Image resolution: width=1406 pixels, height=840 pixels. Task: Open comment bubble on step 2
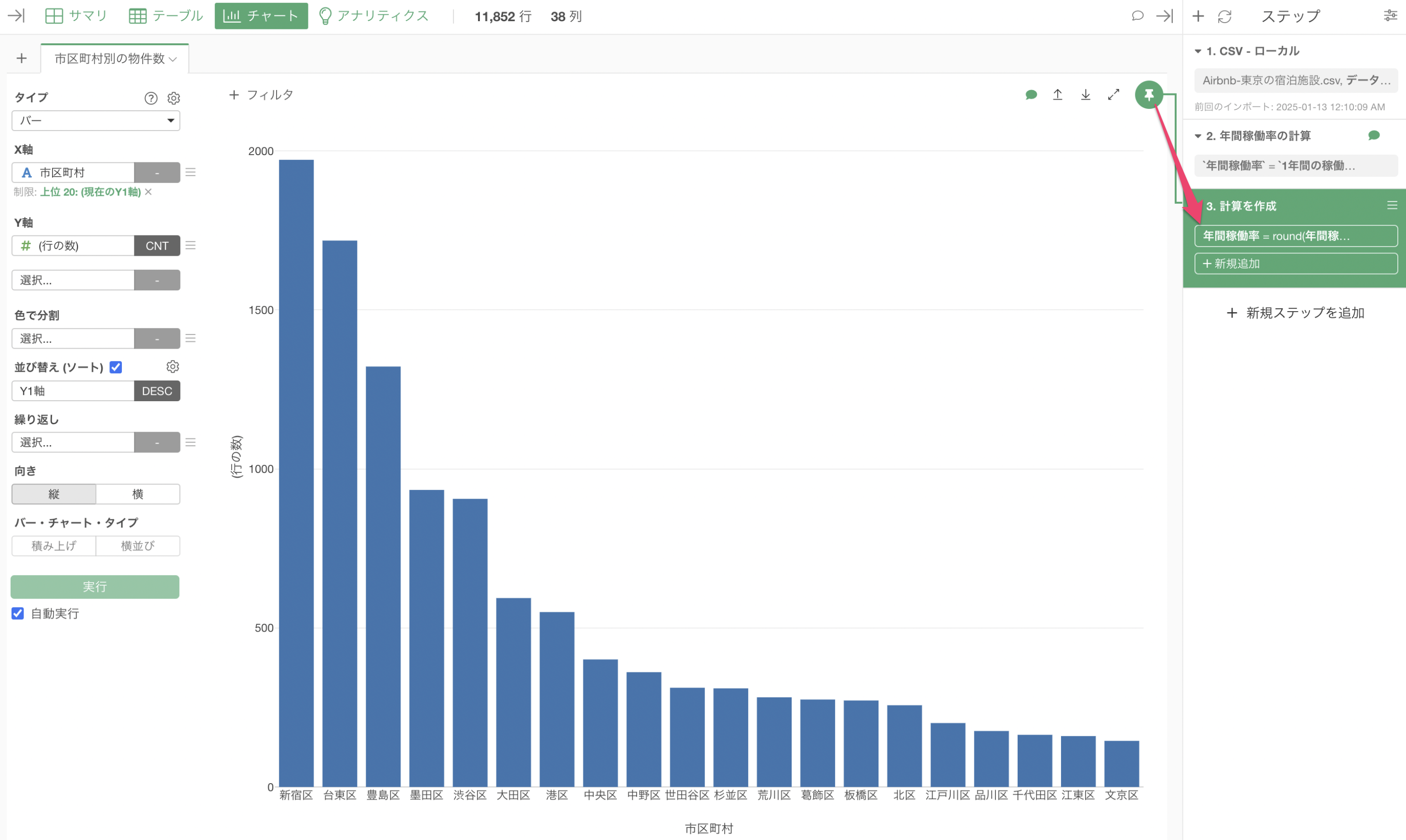[x=1374, y=135]
